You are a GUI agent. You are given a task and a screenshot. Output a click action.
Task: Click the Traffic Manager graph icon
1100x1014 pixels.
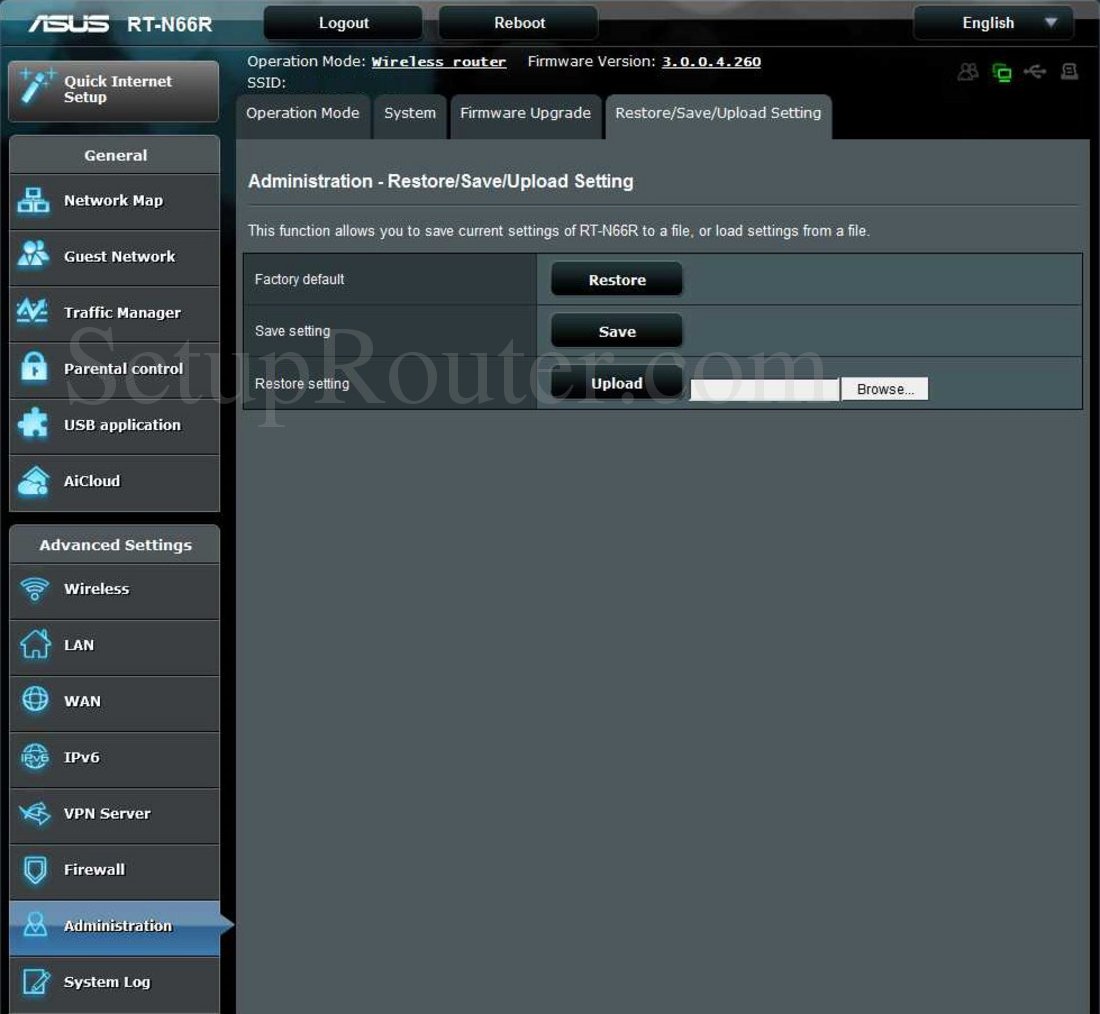click(33, 310)
